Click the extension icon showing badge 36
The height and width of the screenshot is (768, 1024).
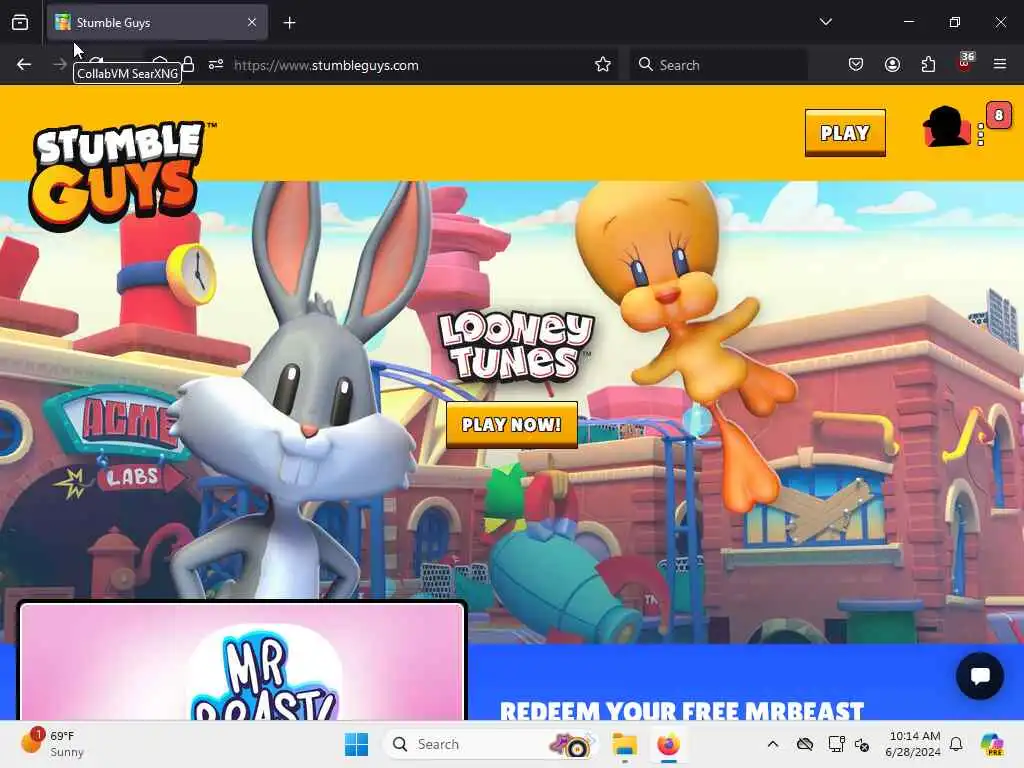(965, 63)
